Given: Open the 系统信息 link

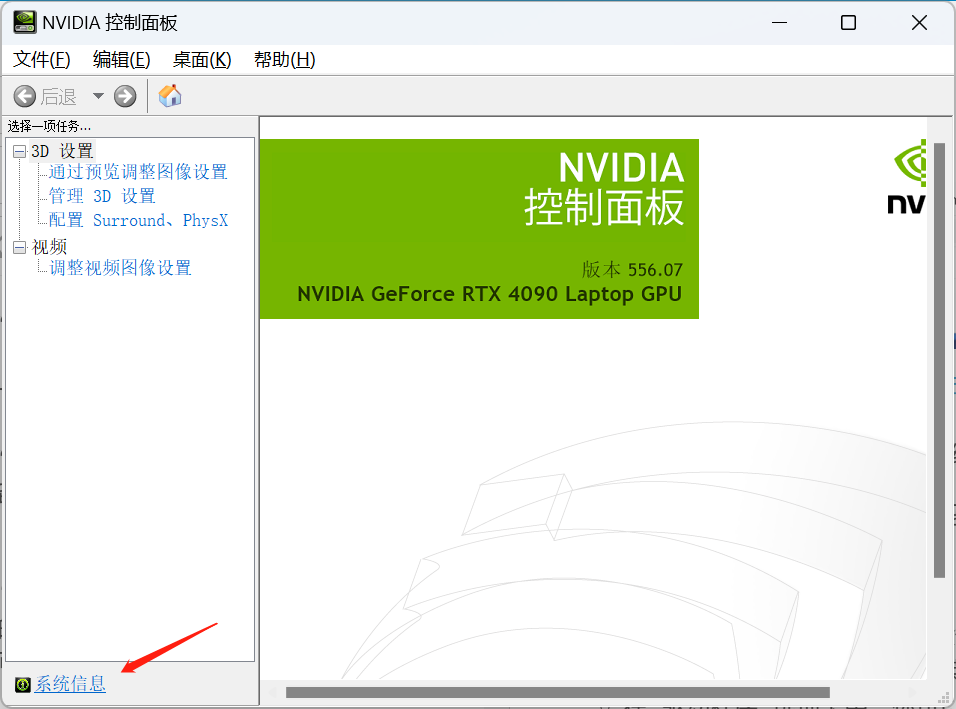Looking at the screenshot, I should click(x=70, y=684).
